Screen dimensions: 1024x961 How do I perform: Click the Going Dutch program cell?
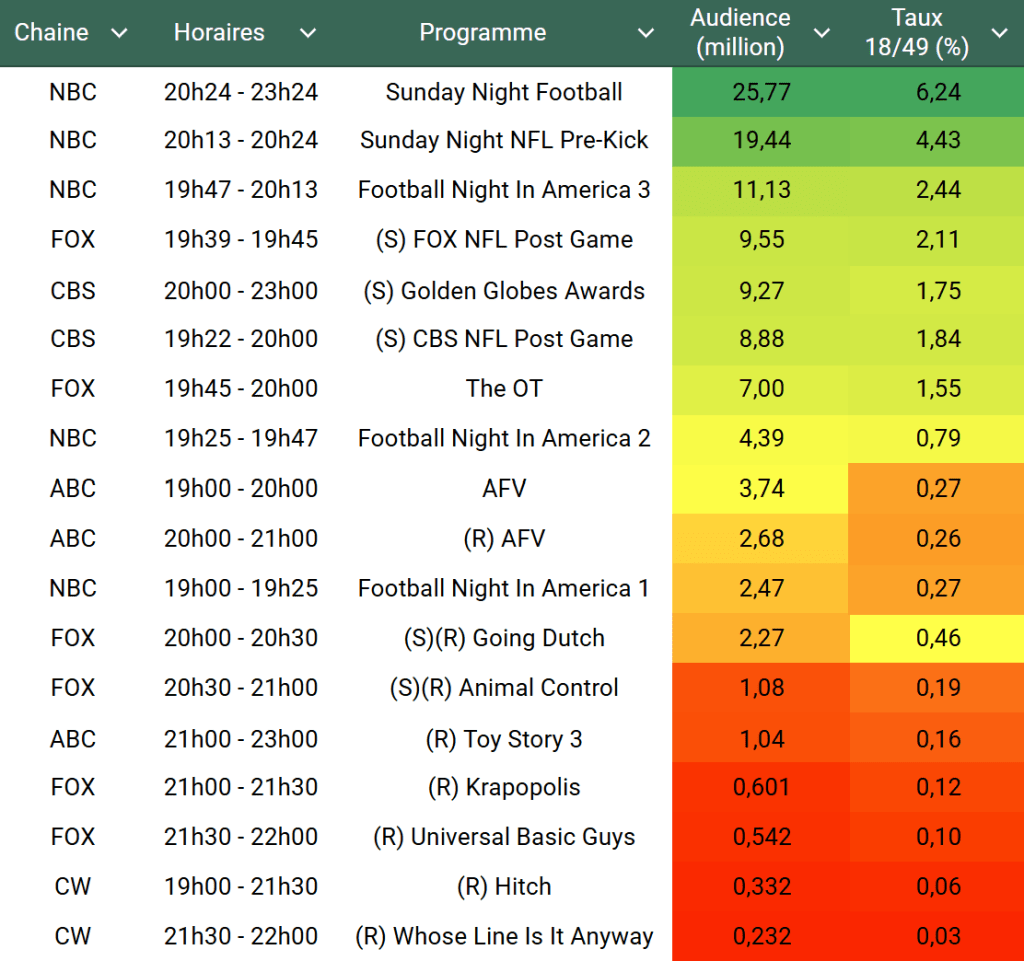[504, 638]
